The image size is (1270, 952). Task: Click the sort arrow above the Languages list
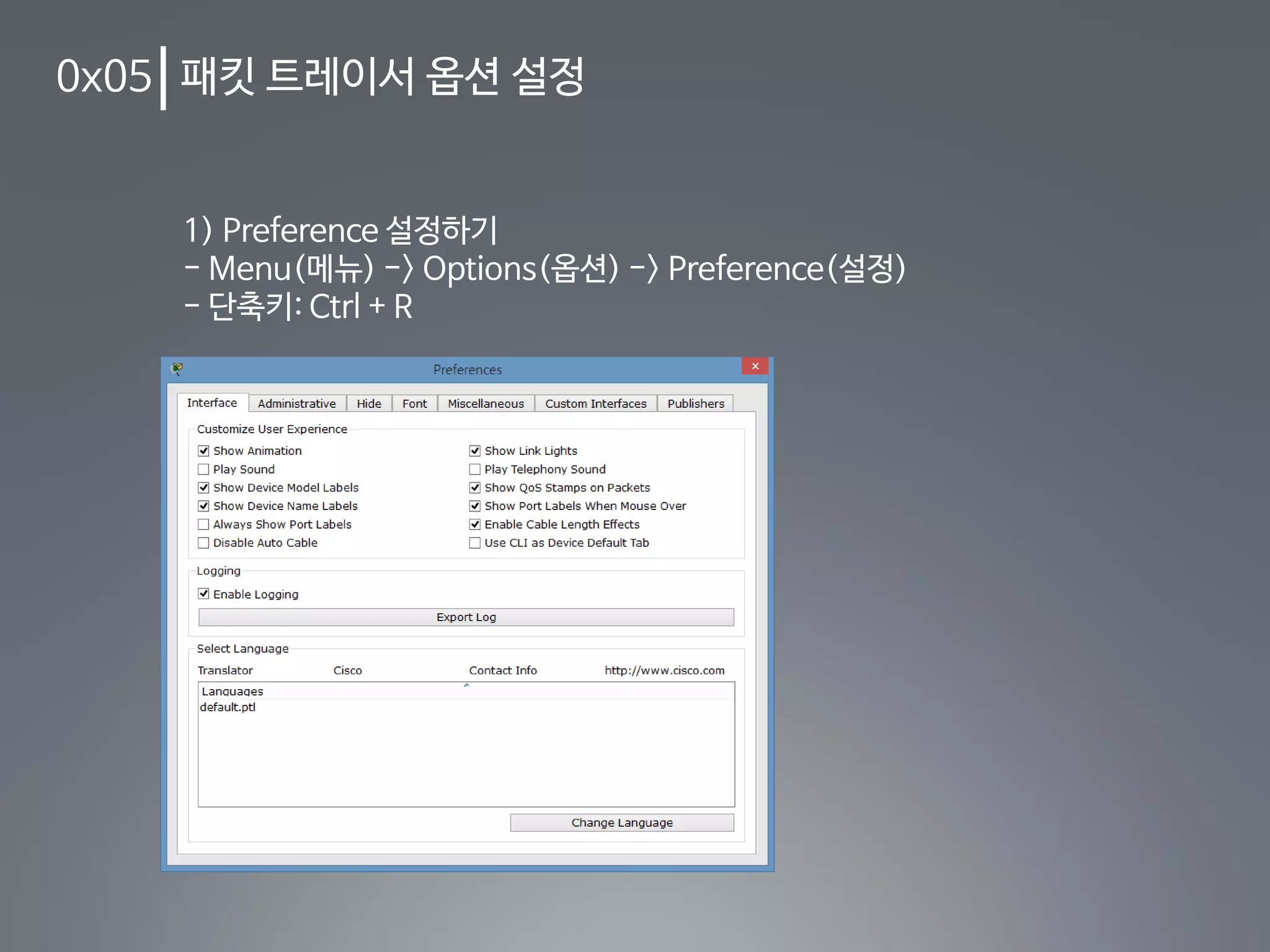click(466, 685)
